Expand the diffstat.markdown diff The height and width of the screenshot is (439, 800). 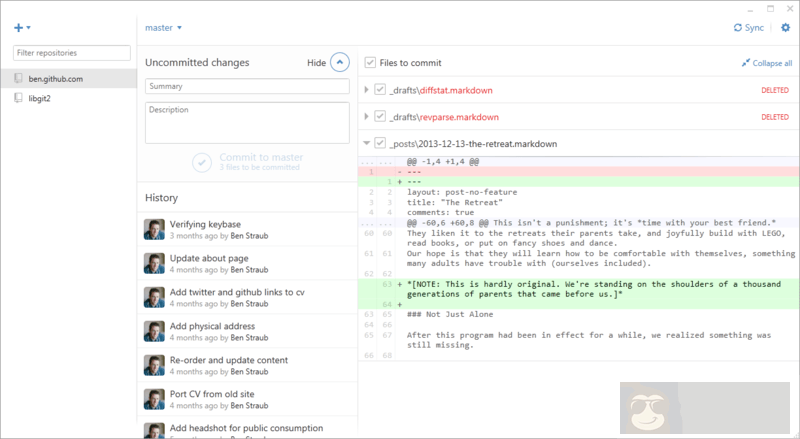click(x=367, y=90)
